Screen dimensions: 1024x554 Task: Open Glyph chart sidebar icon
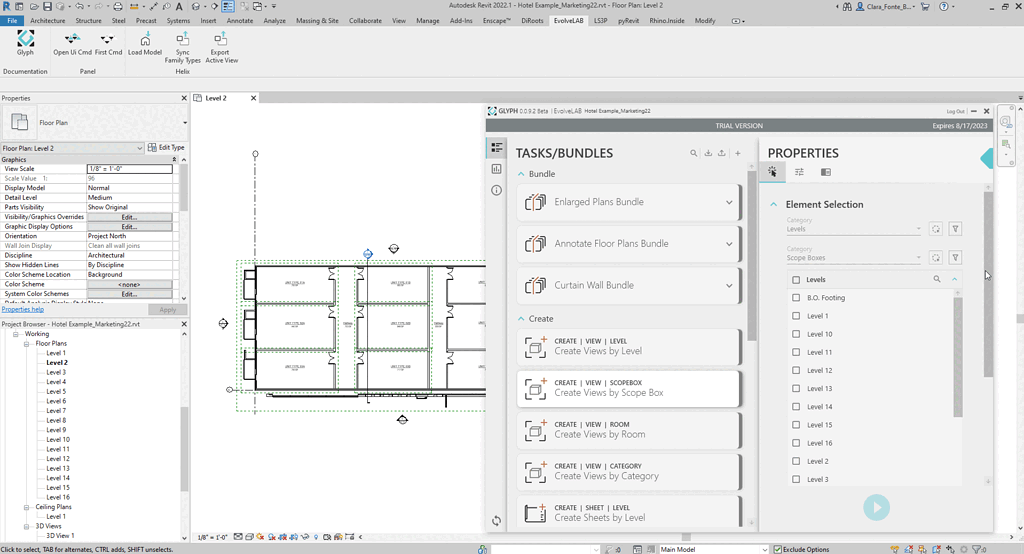point(497,169)
